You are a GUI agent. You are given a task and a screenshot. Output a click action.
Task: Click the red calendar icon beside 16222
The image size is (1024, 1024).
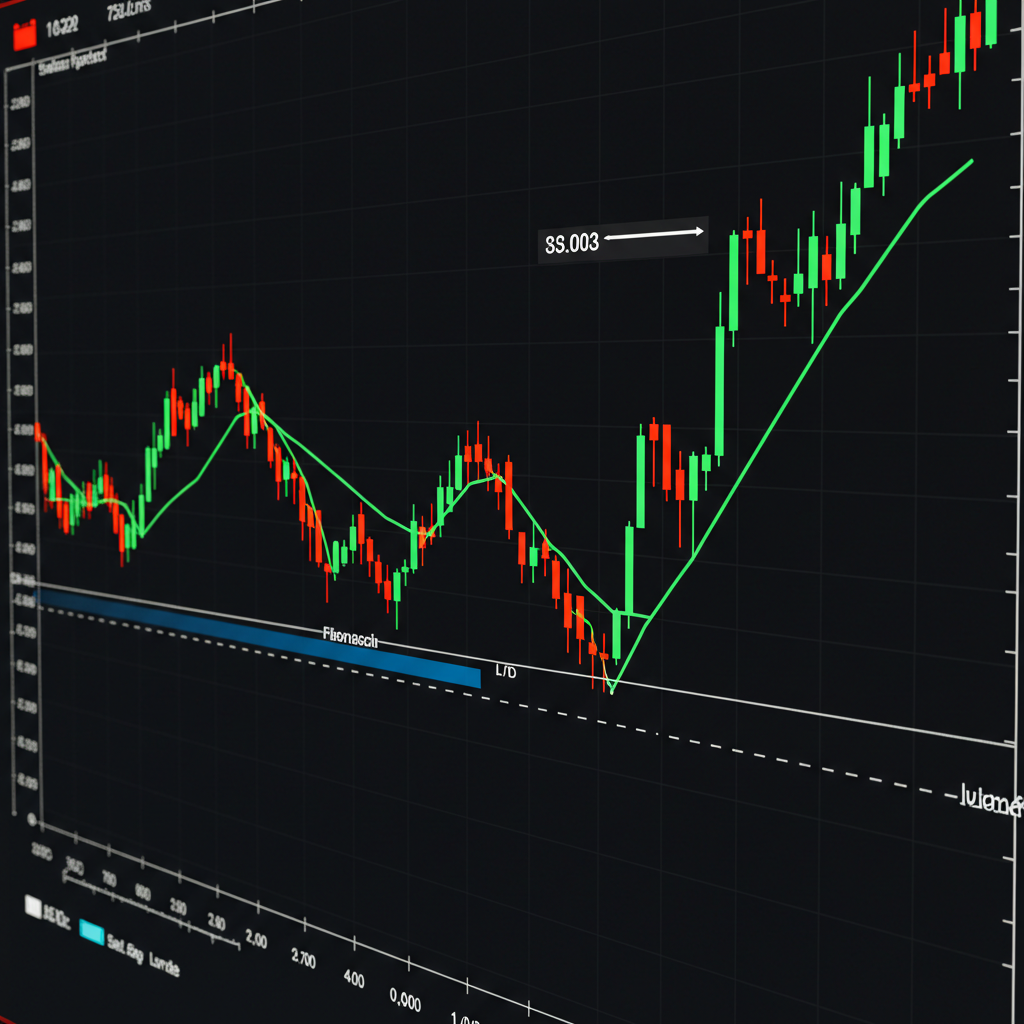click(x=24, y=35)
